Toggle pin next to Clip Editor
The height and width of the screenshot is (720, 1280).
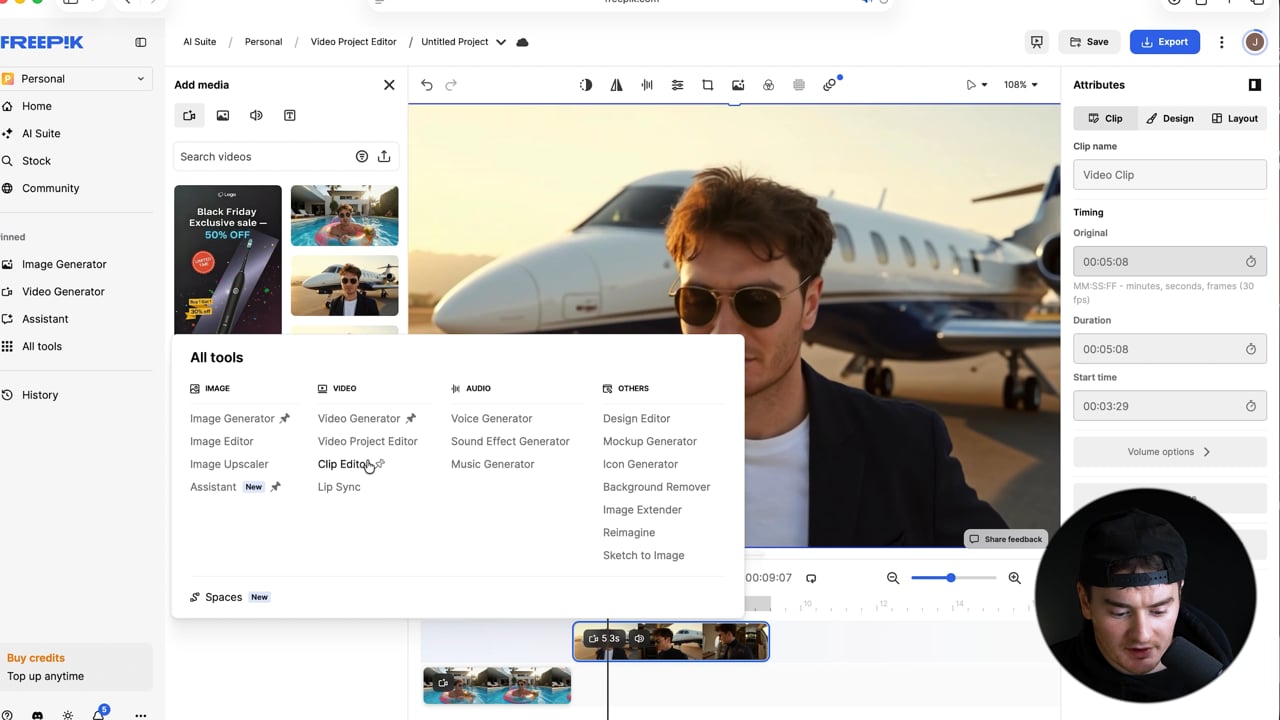pos(379,464)
